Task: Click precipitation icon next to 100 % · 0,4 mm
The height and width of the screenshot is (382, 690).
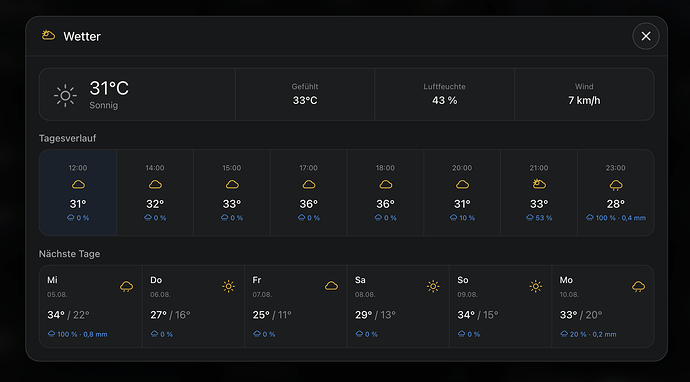Action: coord(590,217)
